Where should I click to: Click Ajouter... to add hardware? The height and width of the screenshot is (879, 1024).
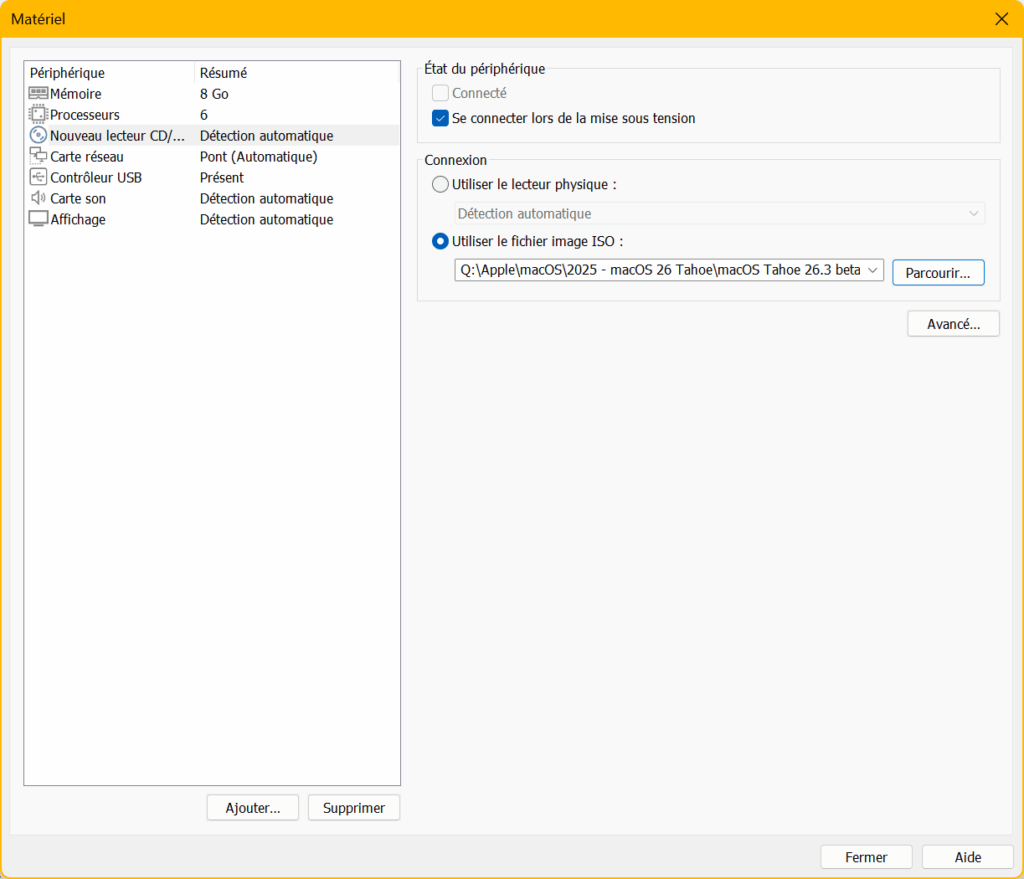click(253, 808)
